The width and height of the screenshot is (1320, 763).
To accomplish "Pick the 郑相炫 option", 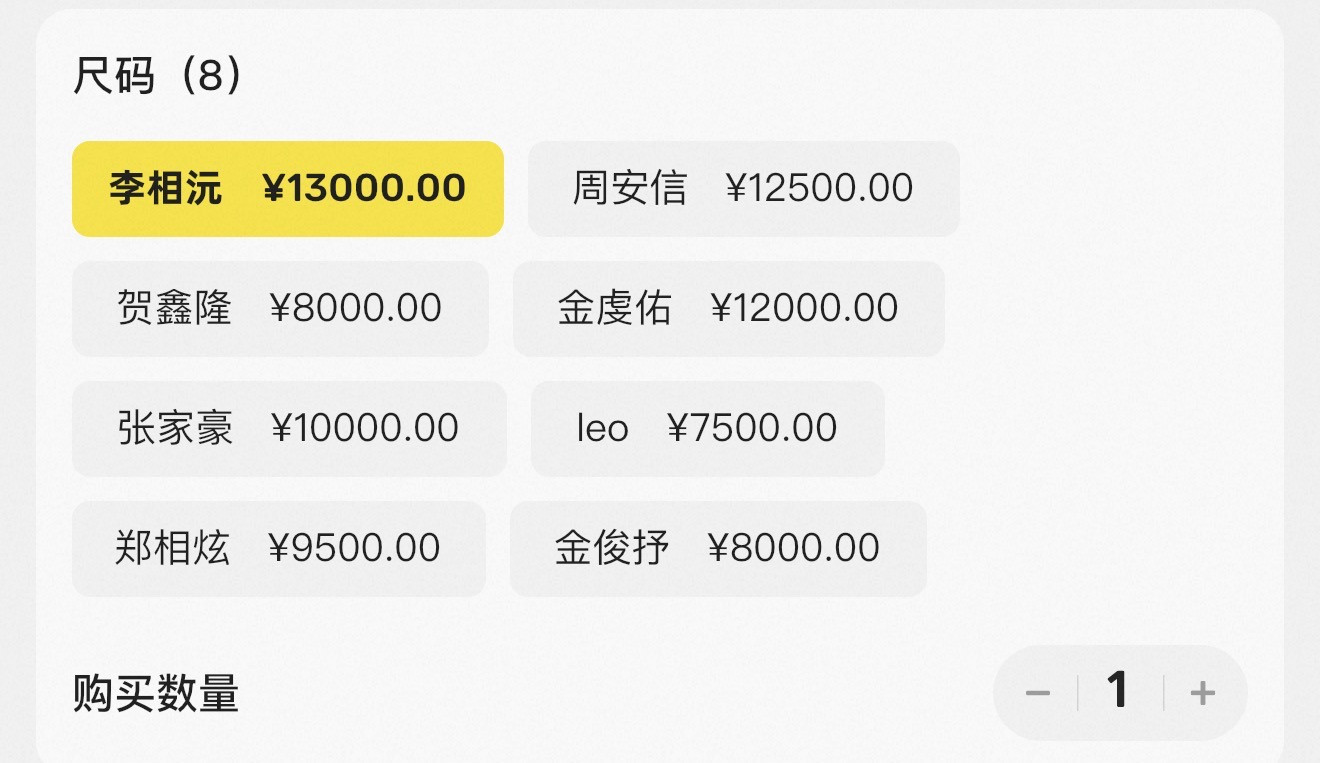I will (278, 549).
